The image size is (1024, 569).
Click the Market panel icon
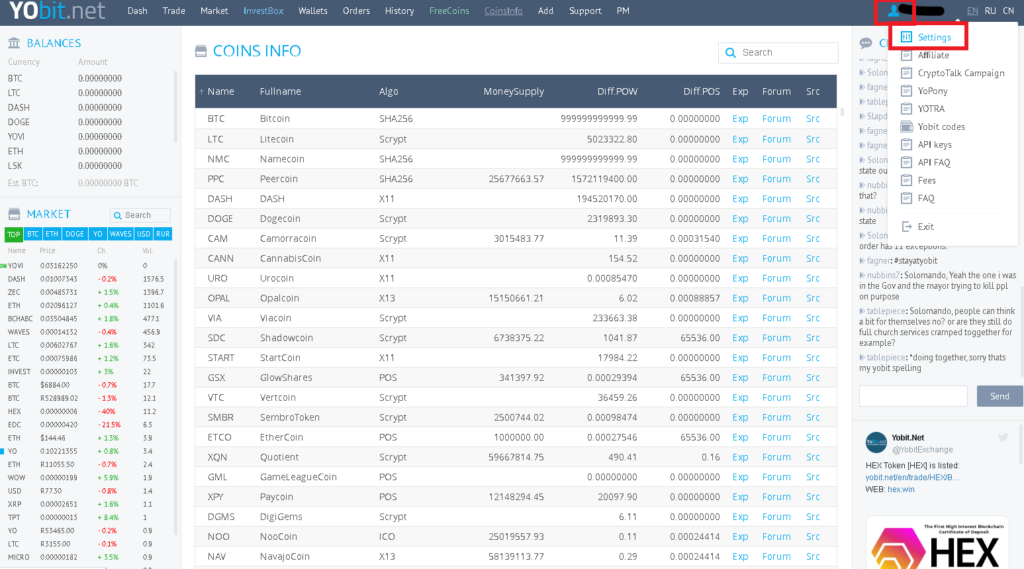click(x=14, y=214)
